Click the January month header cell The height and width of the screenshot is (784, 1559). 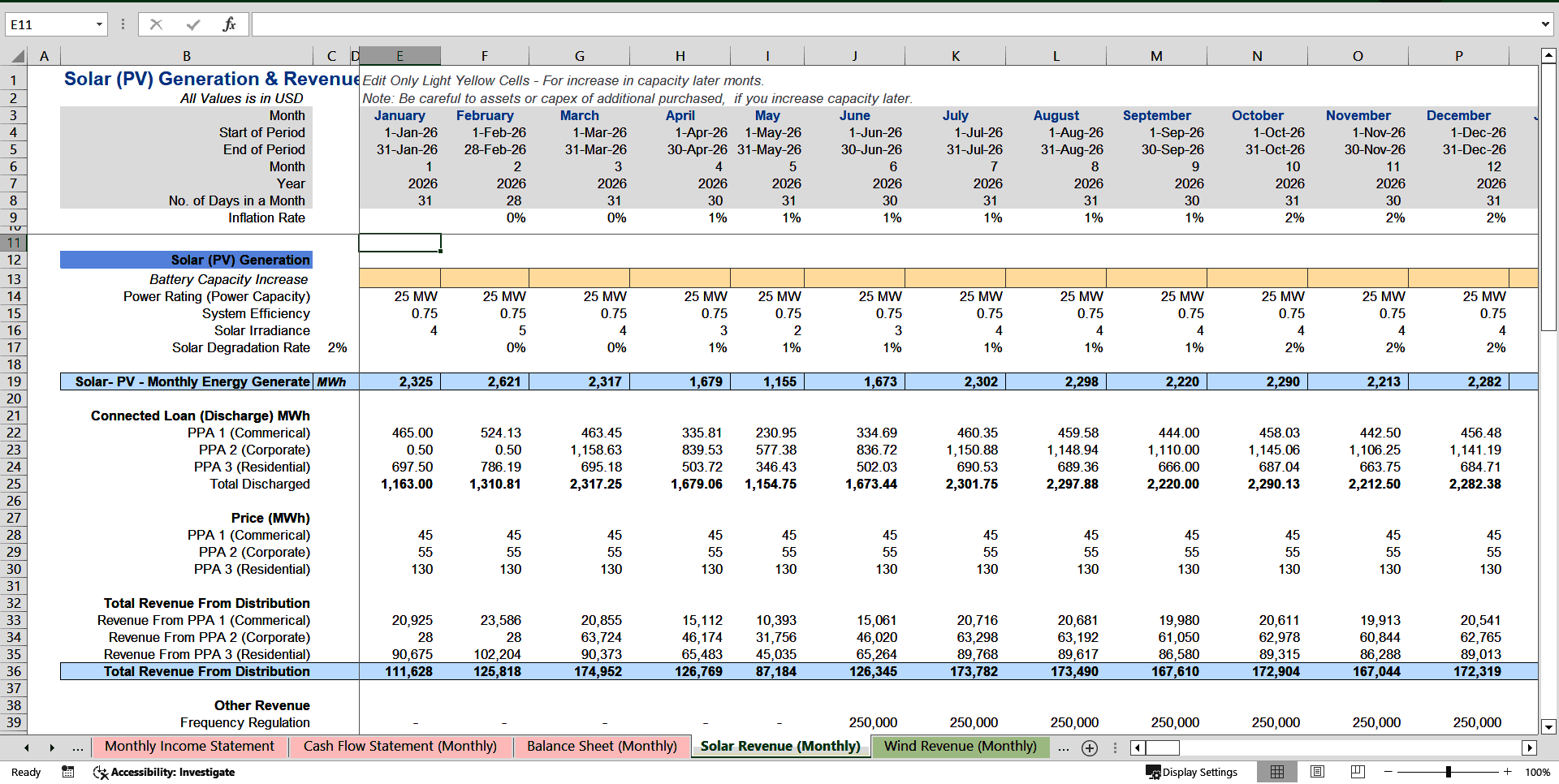click(x=399, y=115)
